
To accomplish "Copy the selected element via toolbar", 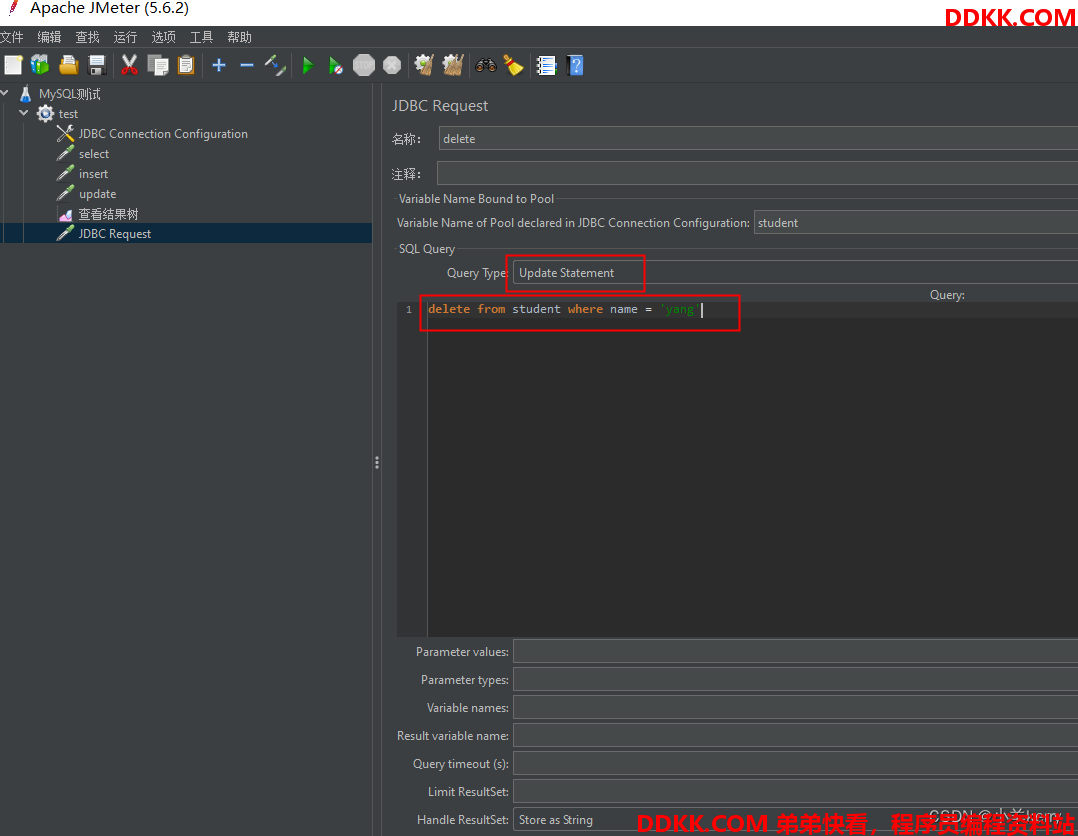I will (158, 65).
